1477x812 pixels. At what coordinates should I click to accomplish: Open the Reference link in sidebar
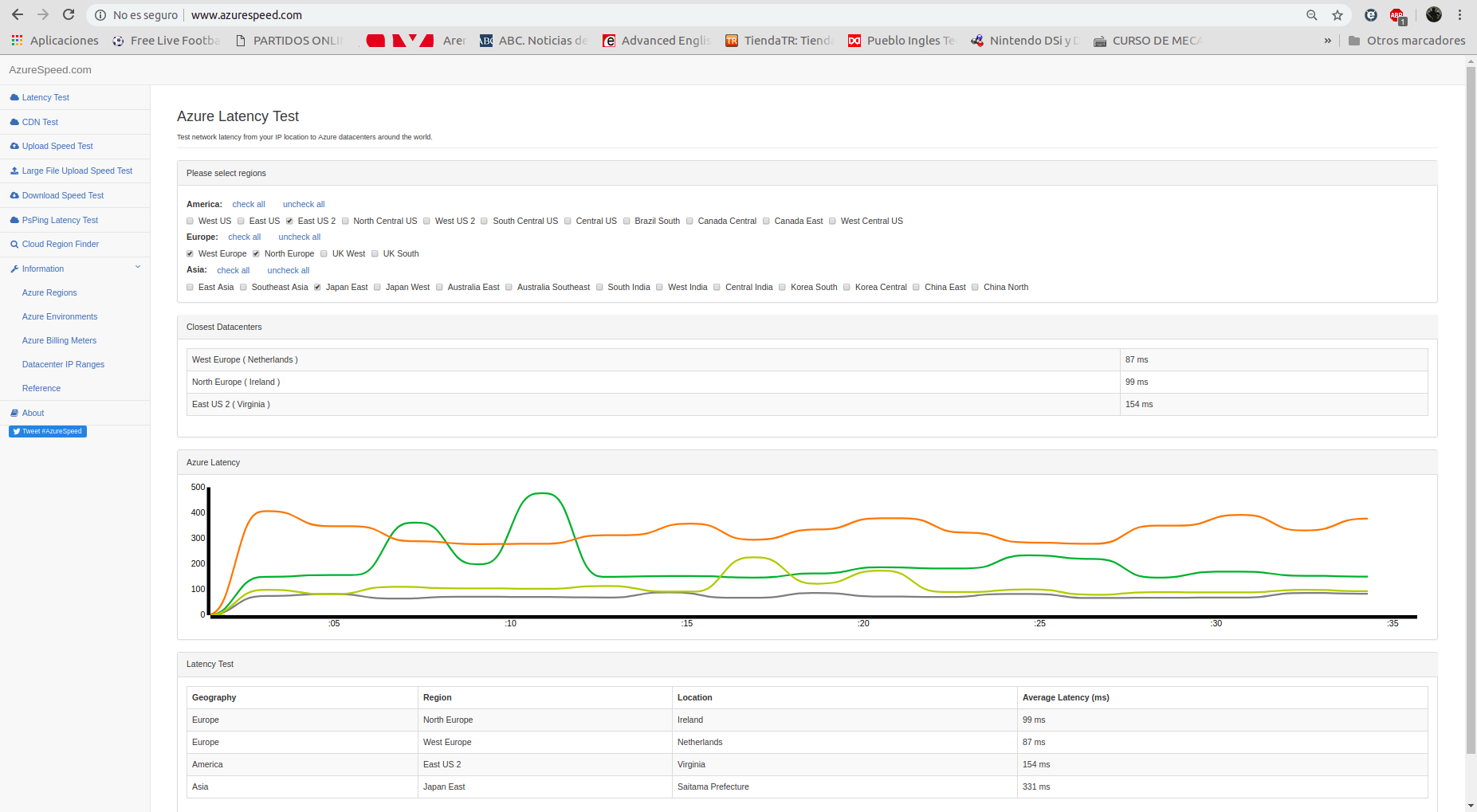(x=41, y=388)
